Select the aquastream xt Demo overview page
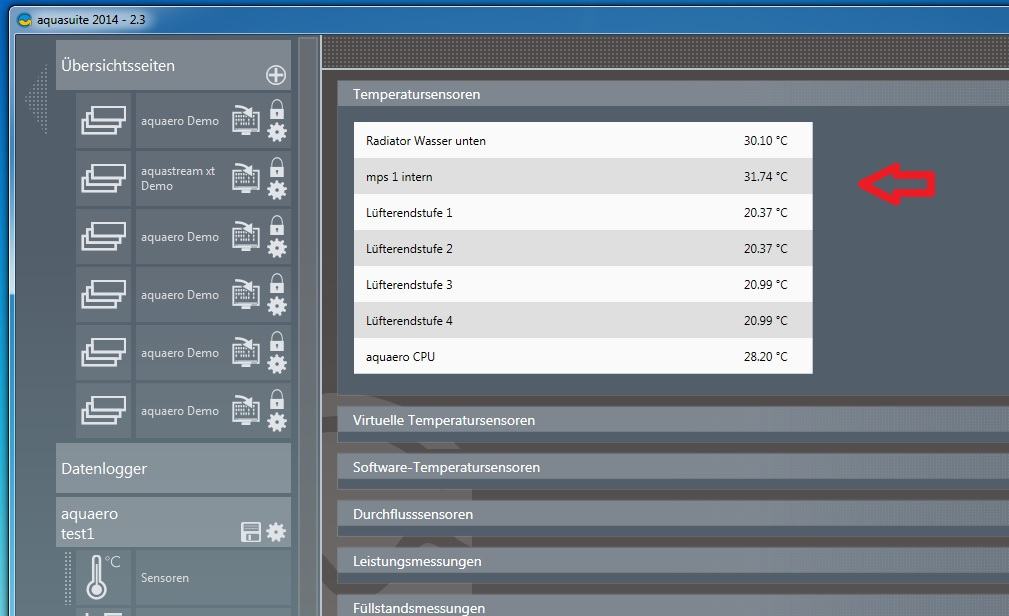1009x616 pixels. click(178, 178)
